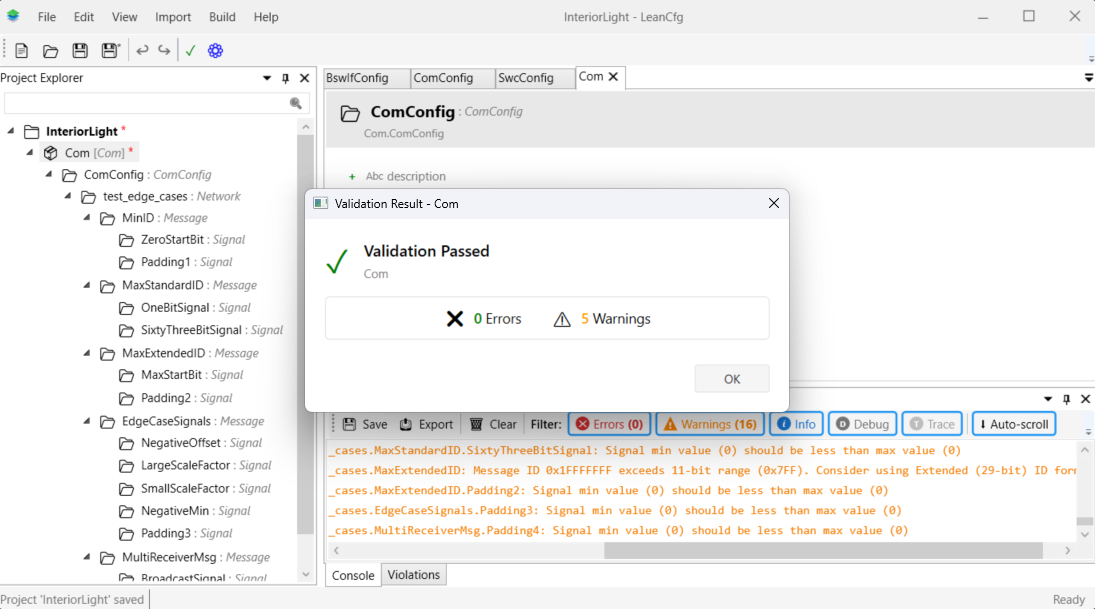
Task: Open the Project Explorer panel dropdown arrow
Action: tap(267, 78)
